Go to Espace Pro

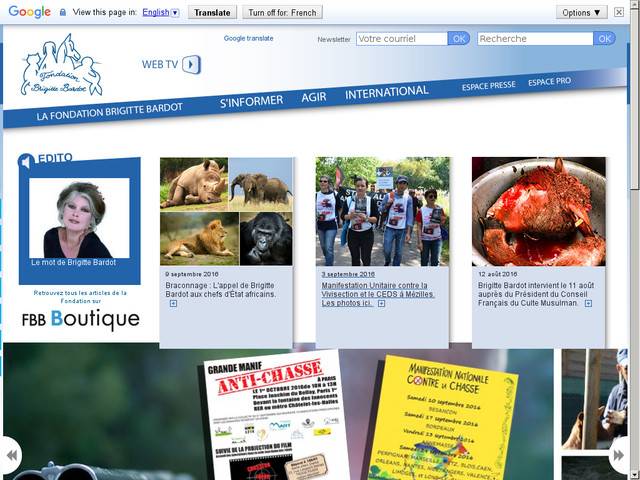(x=549, y=82)
